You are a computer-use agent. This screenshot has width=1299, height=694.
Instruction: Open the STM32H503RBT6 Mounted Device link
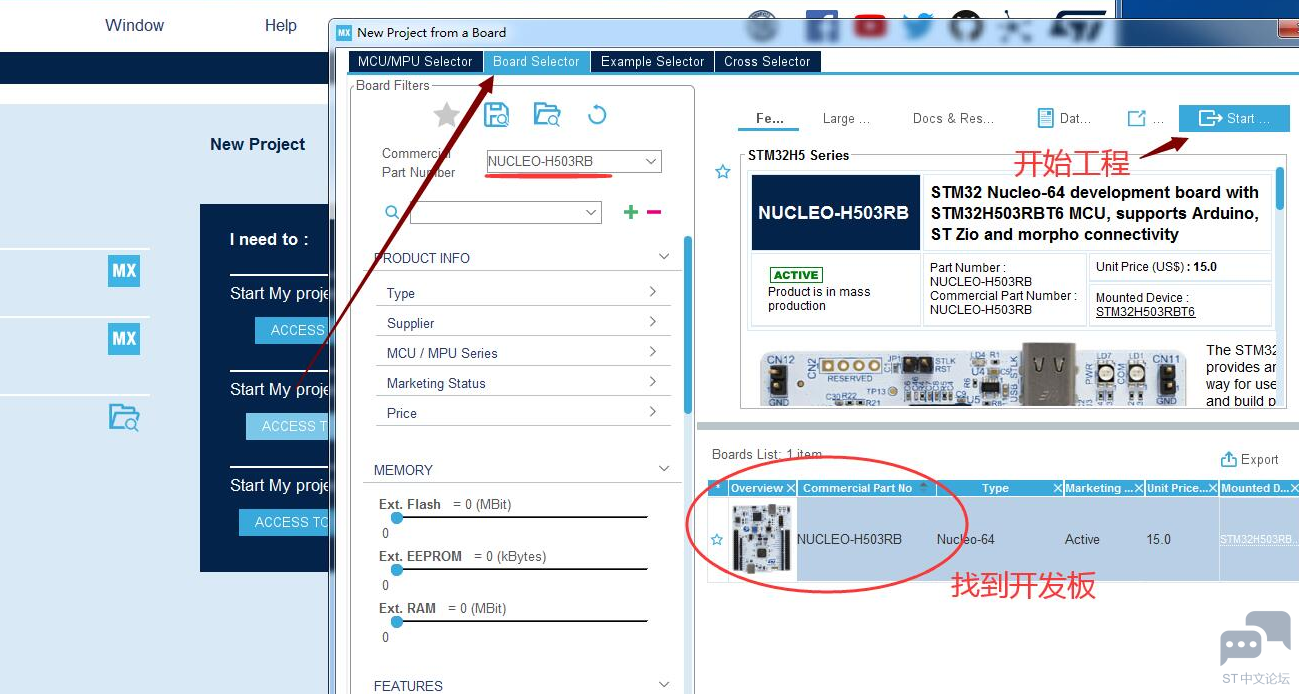(x=1145, y=312)
